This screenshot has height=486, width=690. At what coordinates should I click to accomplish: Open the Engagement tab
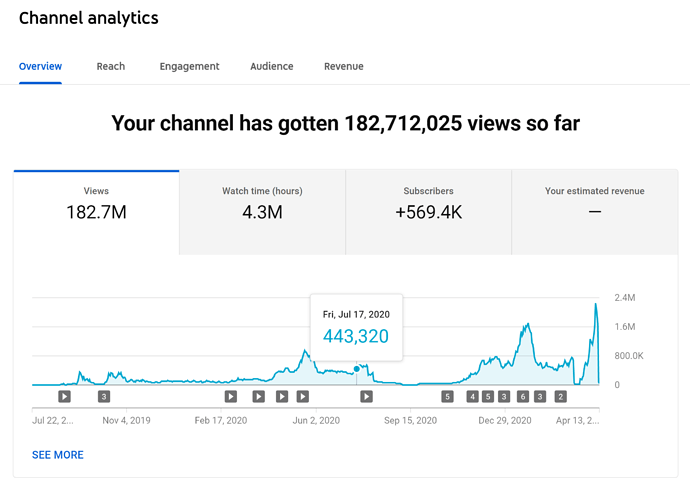coord(189,67)
